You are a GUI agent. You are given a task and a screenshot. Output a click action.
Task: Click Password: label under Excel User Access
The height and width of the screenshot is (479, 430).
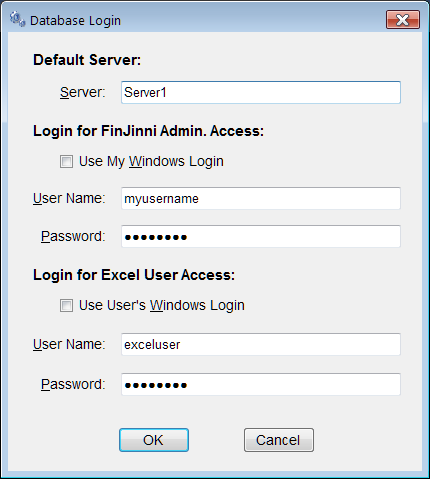pos(73,385)
